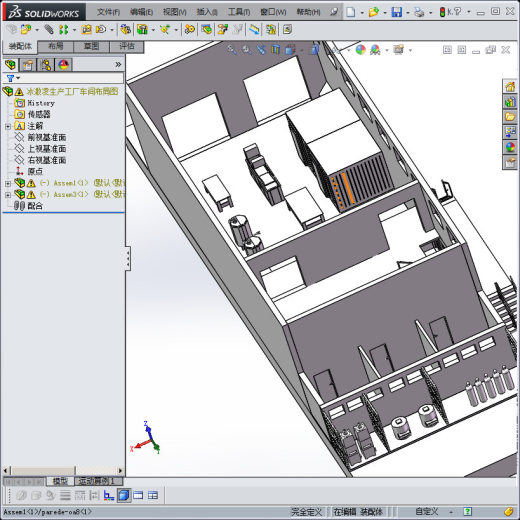Click the Edit Appearance color ball in view toolbar
Image resolution: width=520 pixels, height=520 pixels.
pos(360,50)
